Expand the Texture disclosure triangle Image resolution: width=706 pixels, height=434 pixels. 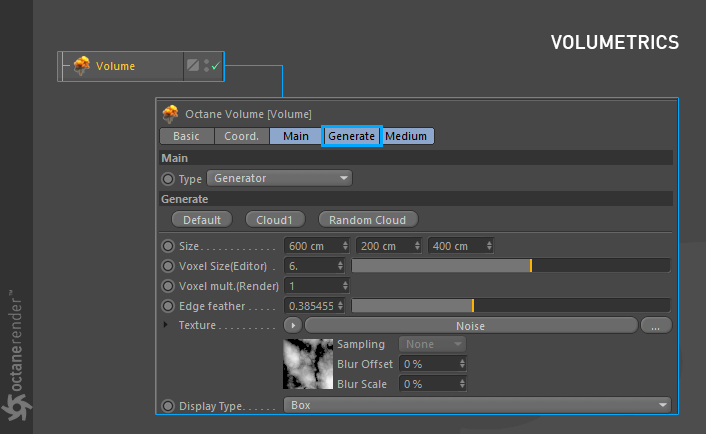pyautogui.click(x=166, y=325)
